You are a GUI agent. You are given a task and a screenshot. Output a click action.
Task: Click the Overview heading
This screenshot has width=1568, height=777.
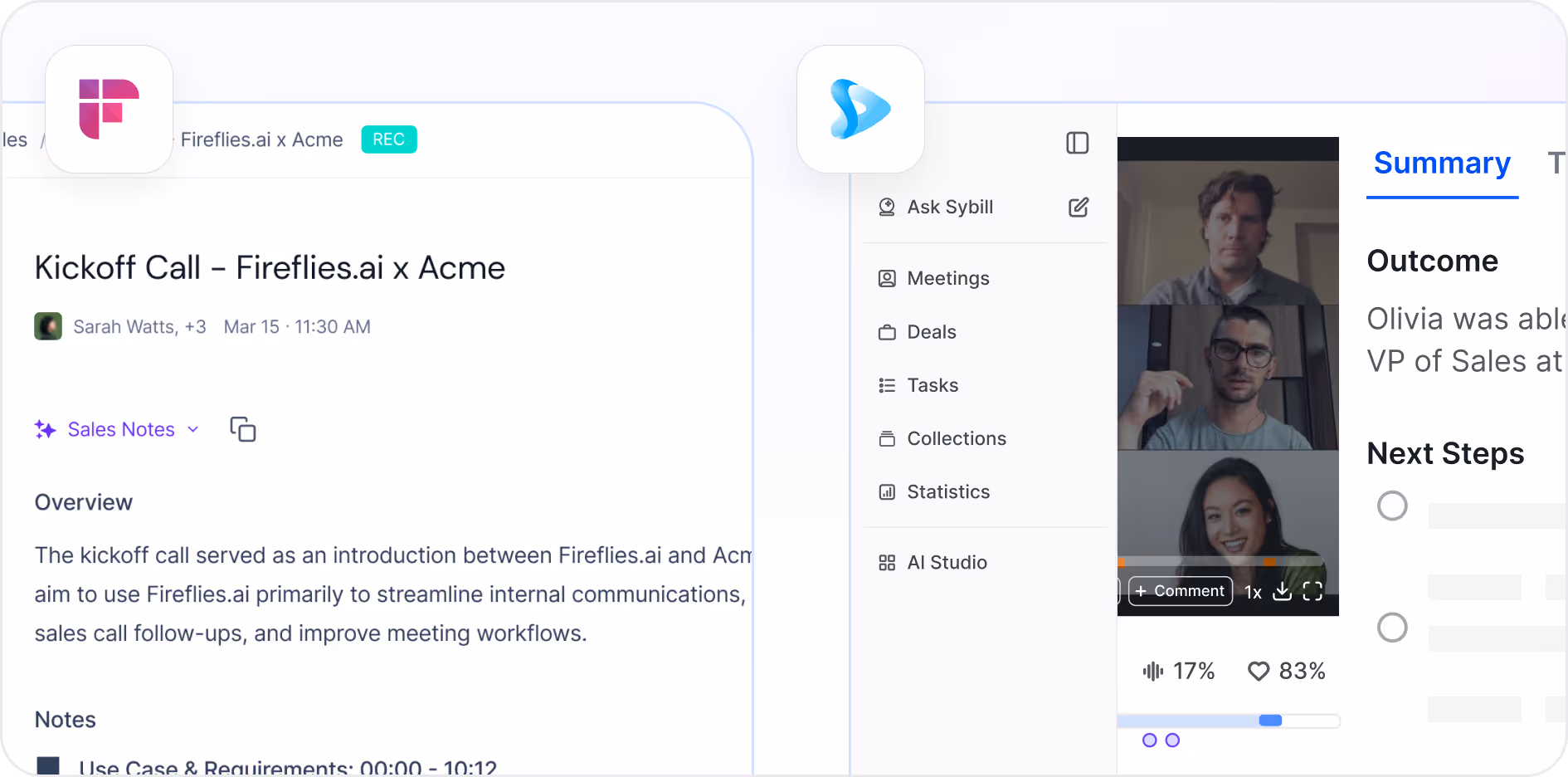84,502
